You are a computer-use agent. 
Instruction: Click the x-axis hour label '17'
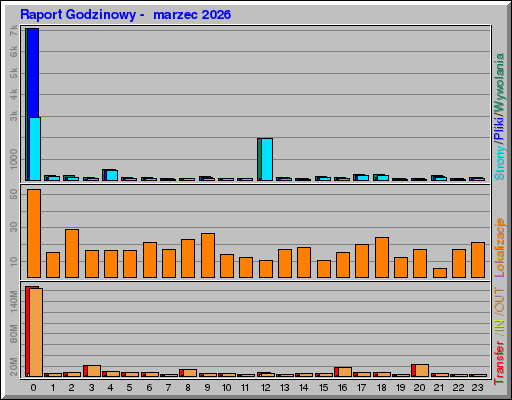[x=362, y=388]
